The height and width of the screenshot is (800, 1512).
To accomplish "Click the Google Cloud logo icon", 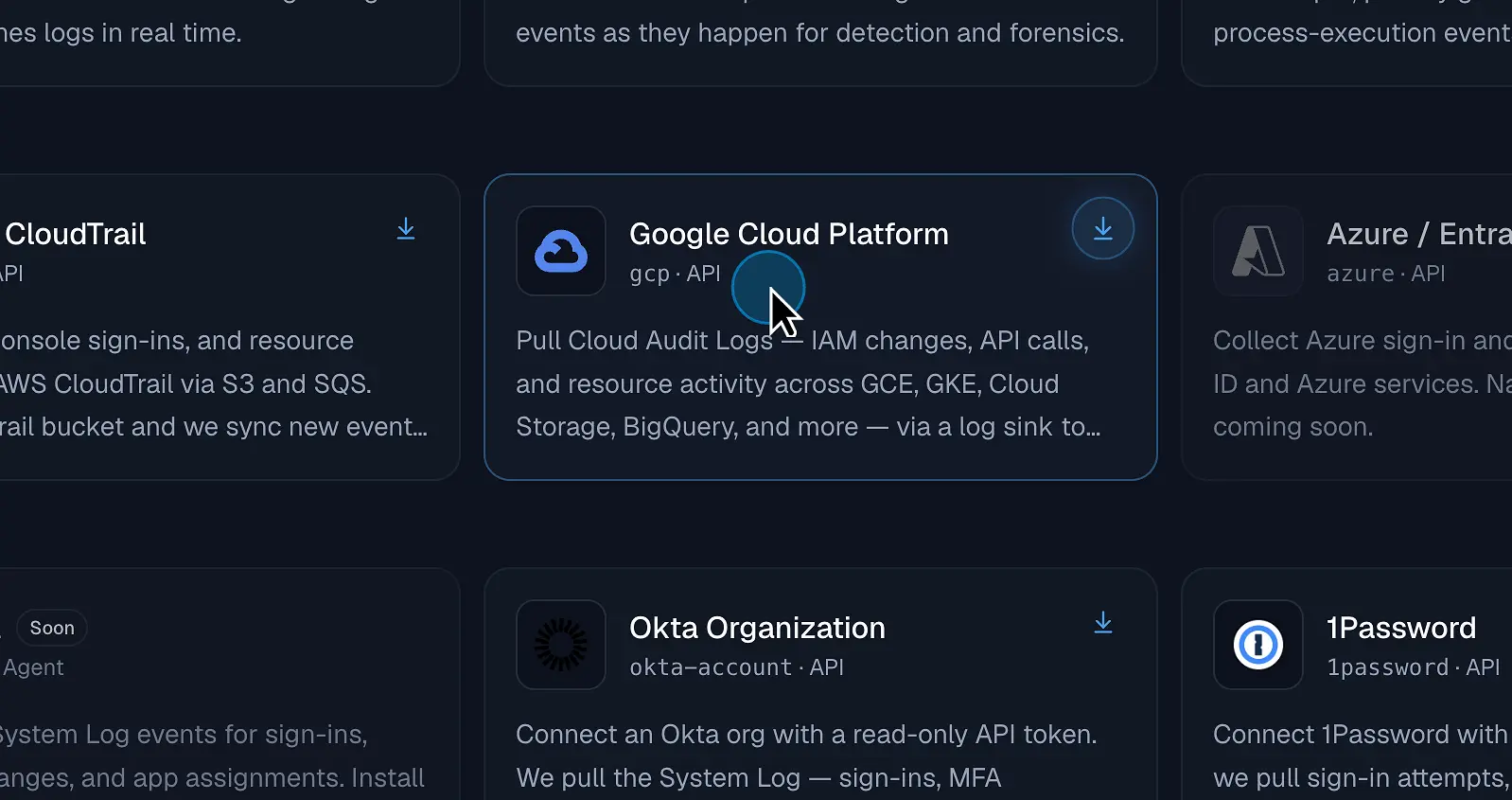I will point(561,251).
